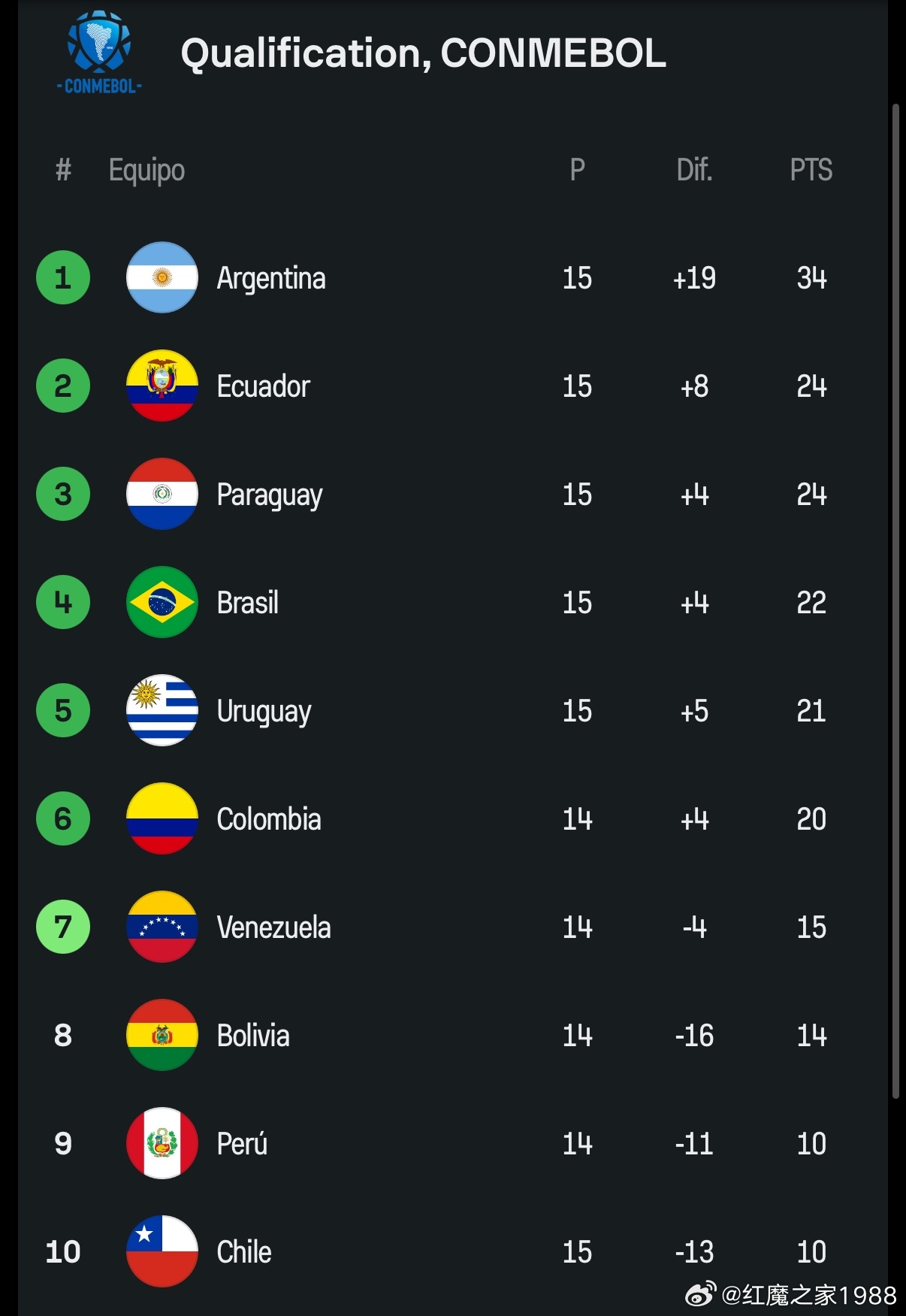Viewport: 906px width, 1316px height.
Task: Tap the Bolivia flag icon
Action: pyautogui.click(x=162, y=1035)
